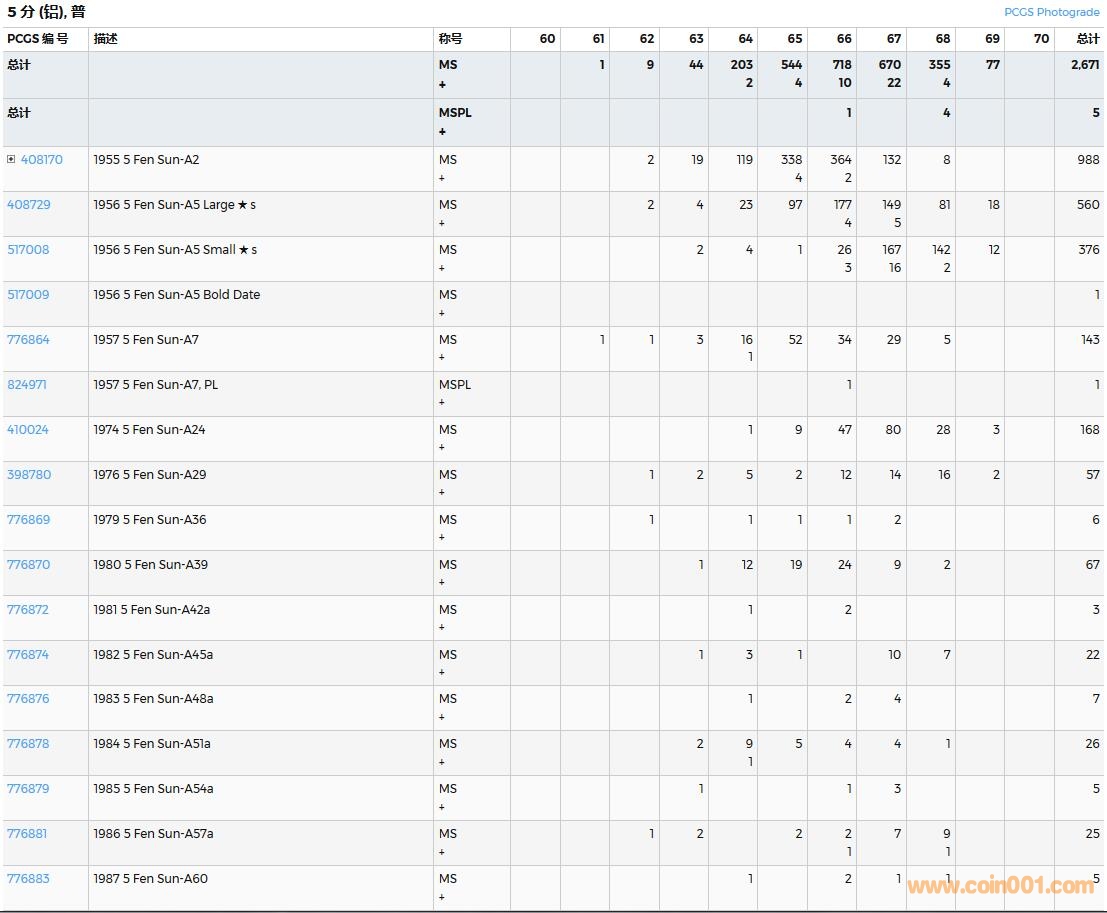Viewport: 1107px width, 913px height.
Task: Click PCGS number 398780
Action: click(29, 475)
